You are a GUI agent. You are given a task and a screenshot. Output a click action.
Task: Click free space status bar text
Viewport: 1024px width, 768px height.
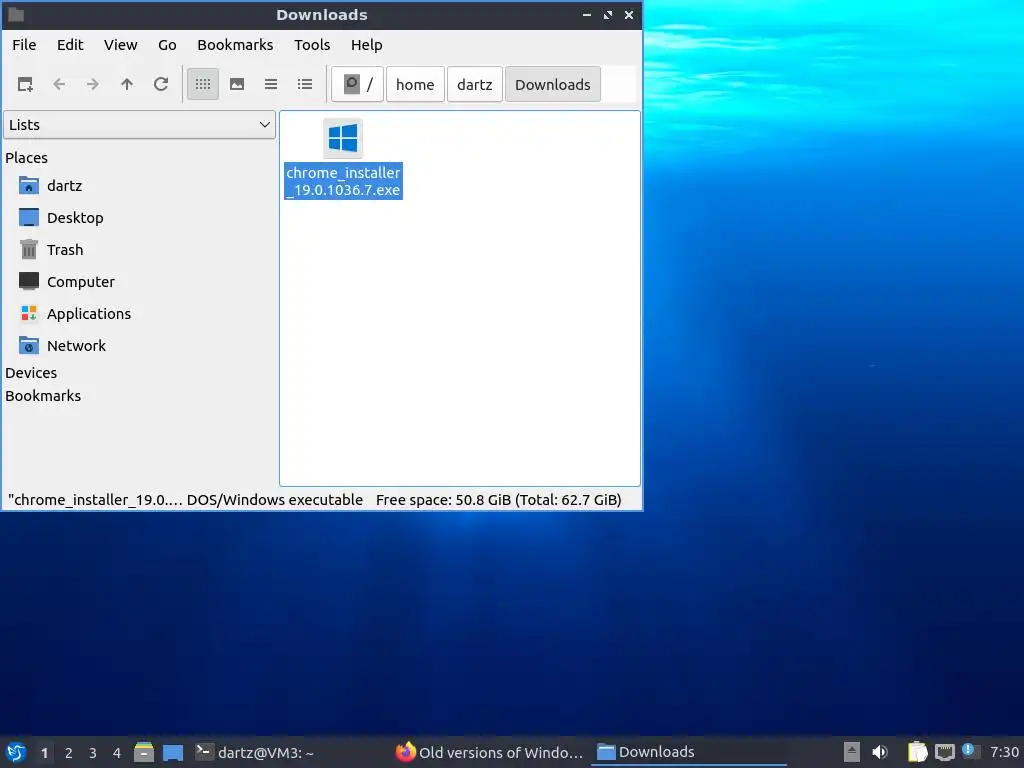pyautogui.click(x=498, y=500)
